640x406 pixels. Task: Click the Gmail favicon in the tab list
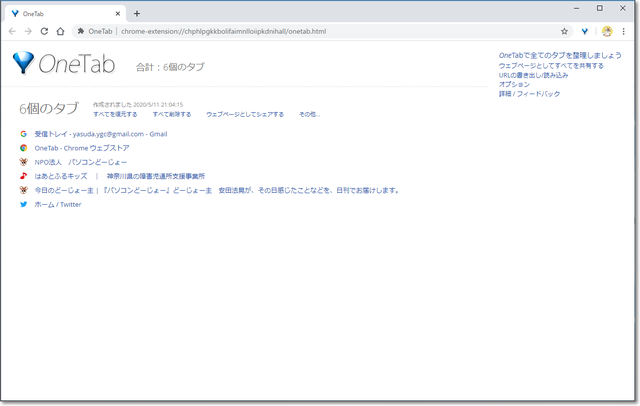[x=23, y=133]
